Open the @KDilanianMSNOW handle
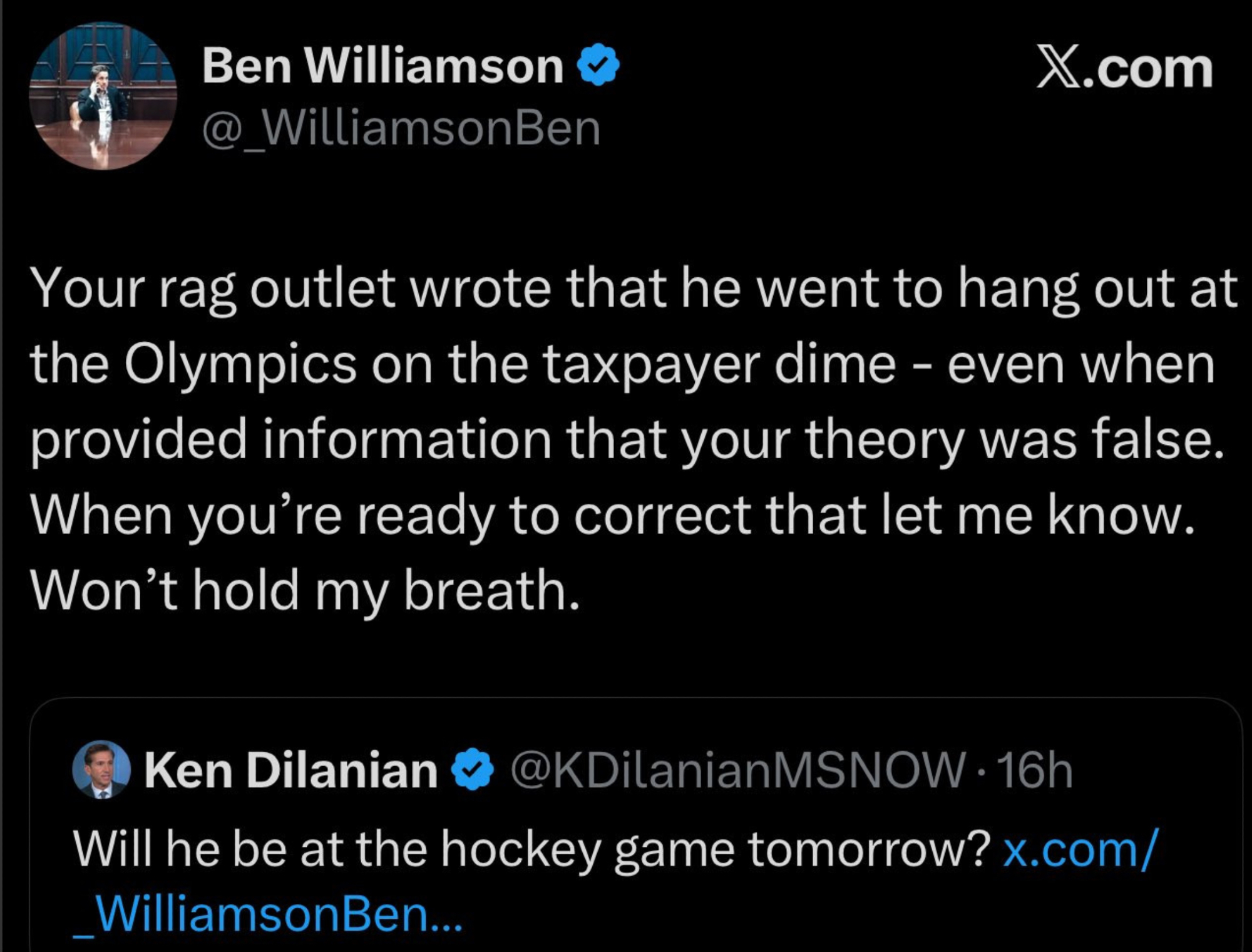 click(x=737, y=770)
